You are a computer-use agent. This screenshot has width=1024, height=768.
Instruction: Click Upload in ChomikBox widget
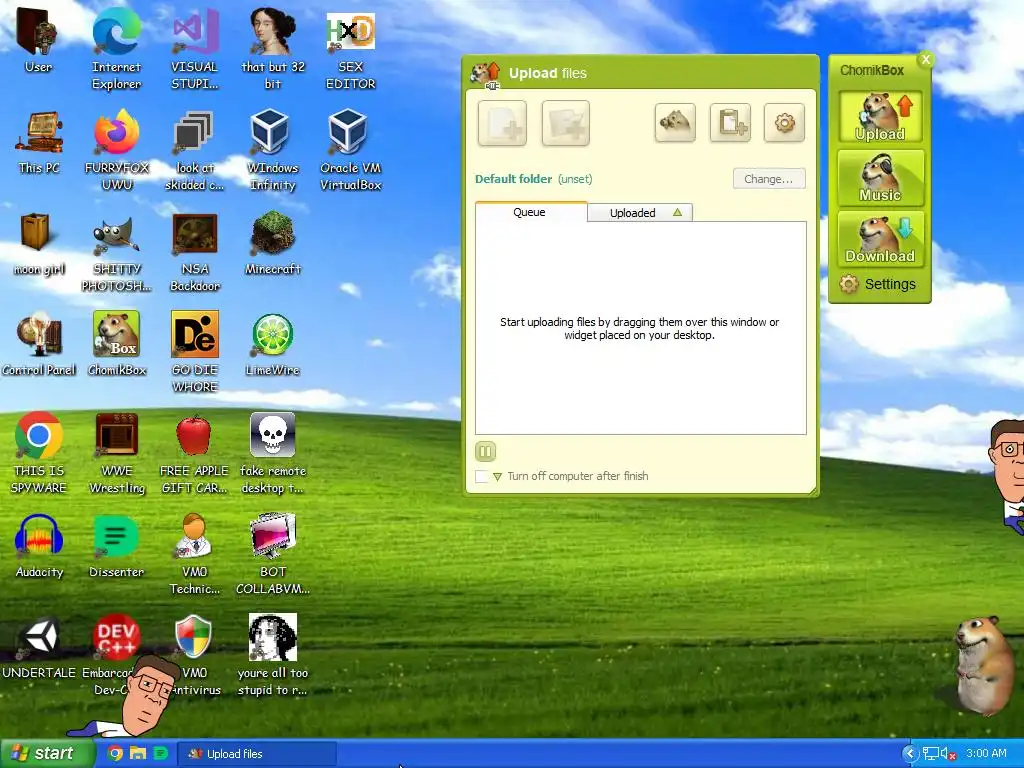[x=880, y=117]
